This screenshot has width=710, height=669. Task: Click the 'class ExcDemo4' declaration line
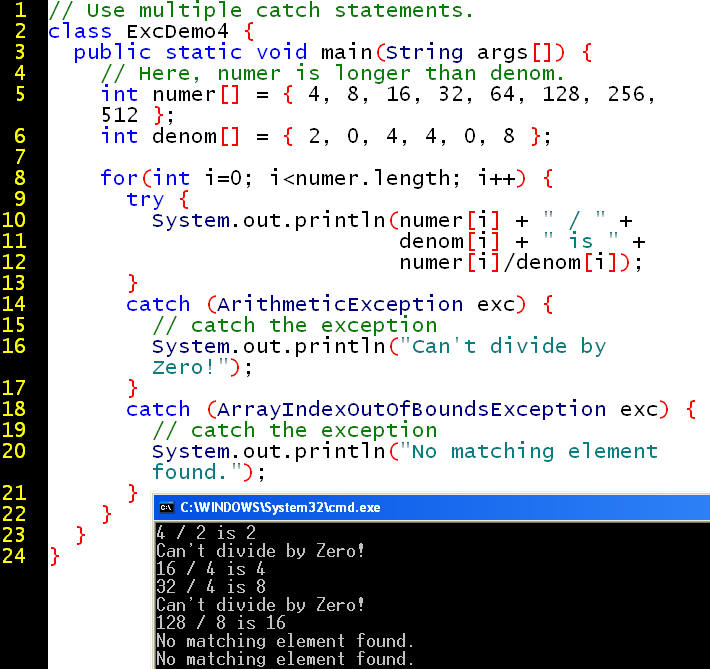tap(151, 31)
